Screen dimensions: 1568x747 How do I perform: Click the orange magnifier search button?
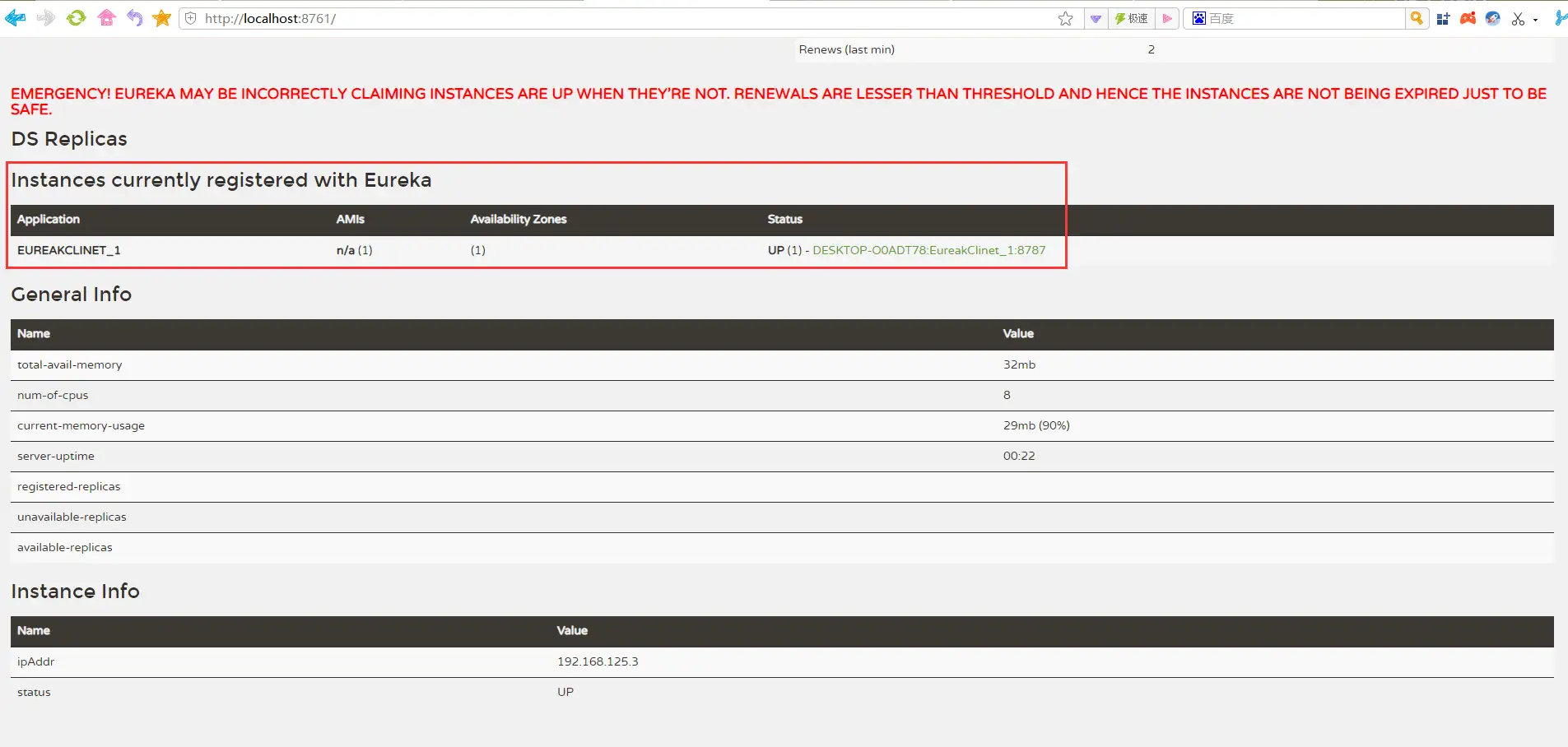[1416, 18]
